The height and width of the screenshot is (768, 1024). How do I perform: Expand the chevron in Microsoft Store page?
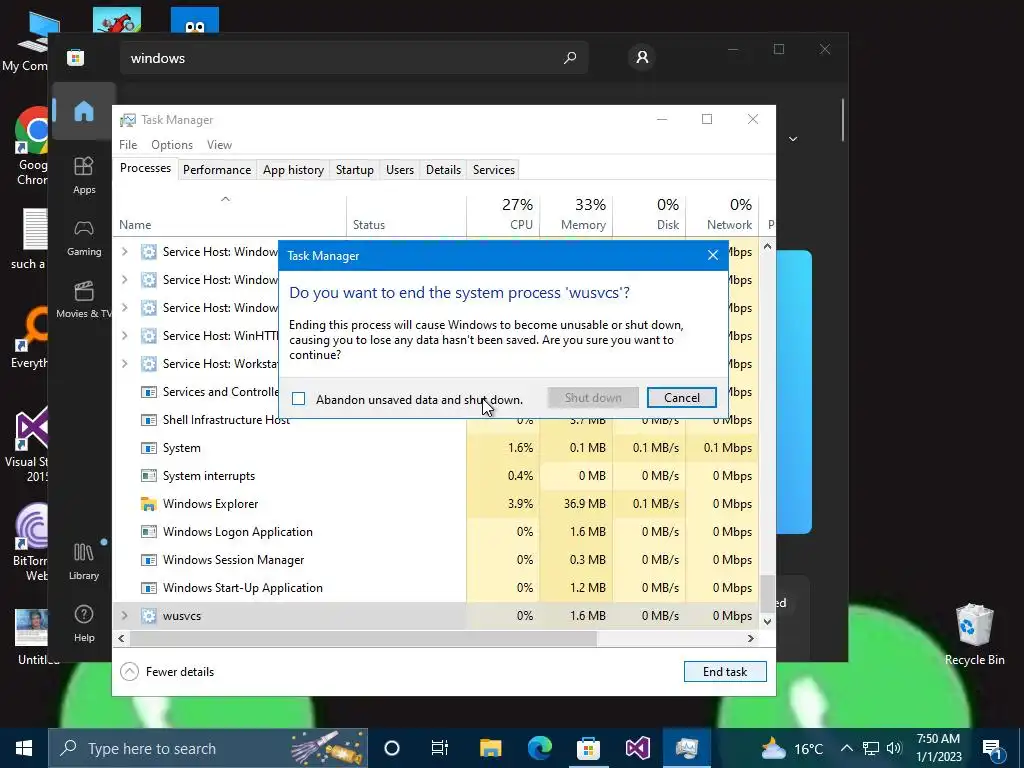pos(793,138)
